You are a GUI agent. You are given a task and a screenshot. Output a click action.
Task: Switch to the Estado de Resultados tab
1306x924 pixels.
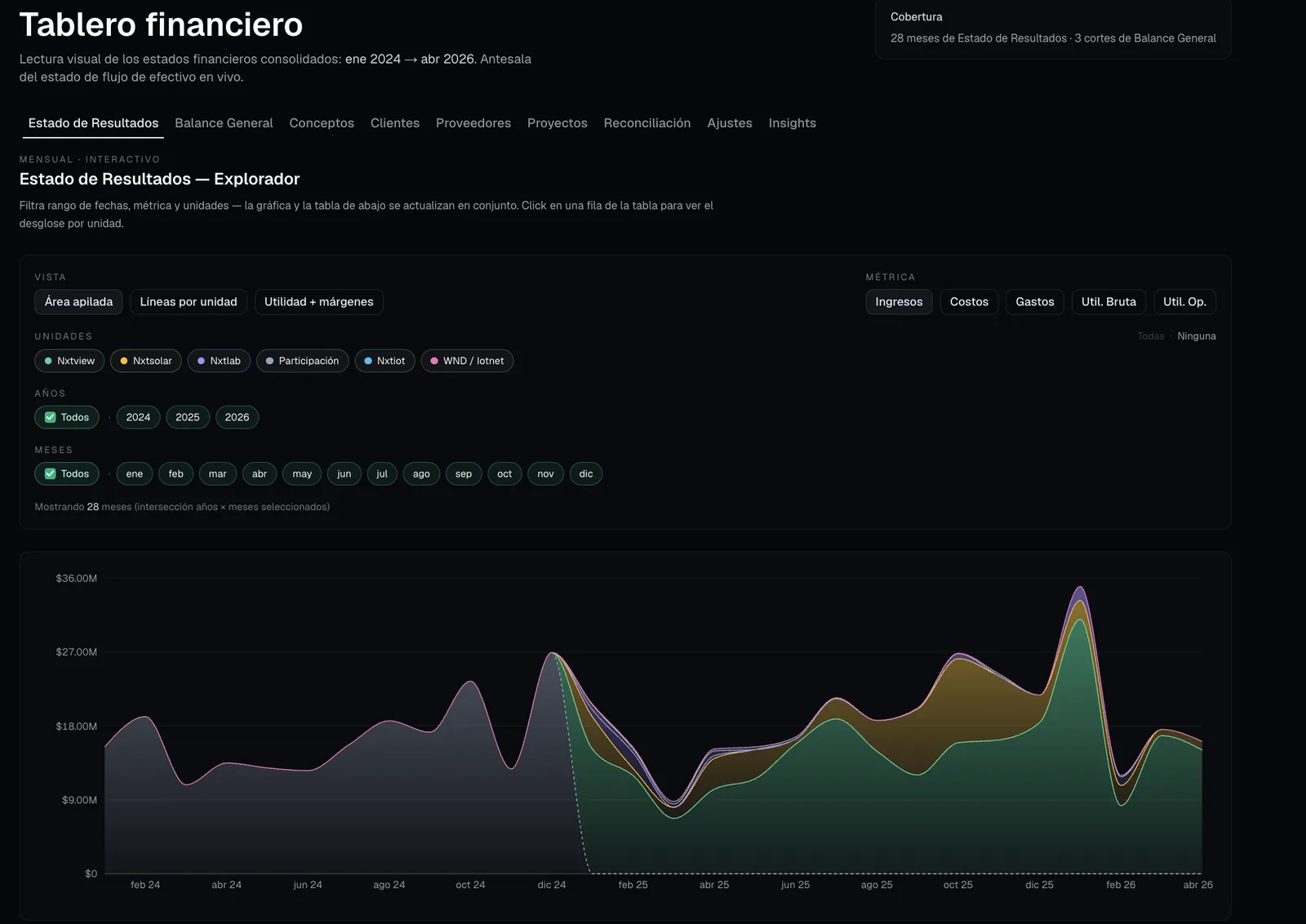[x=93, y=123]
